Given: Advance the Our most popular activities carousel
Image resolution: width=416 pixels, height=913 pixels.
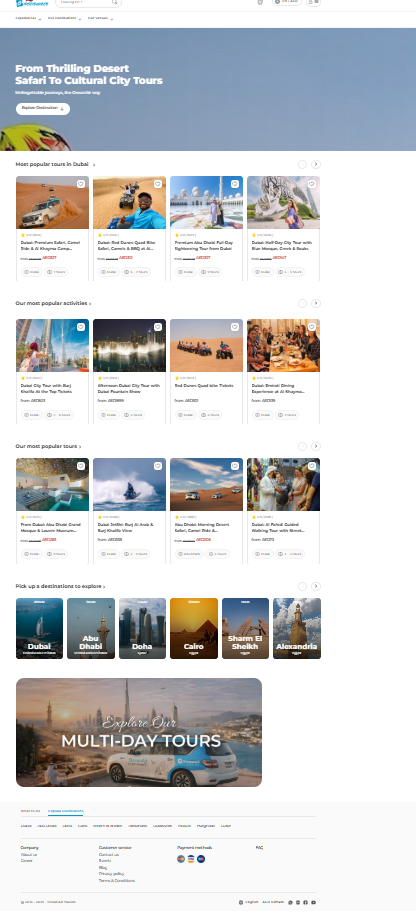Looking at the screenshot, I should 316,303.
